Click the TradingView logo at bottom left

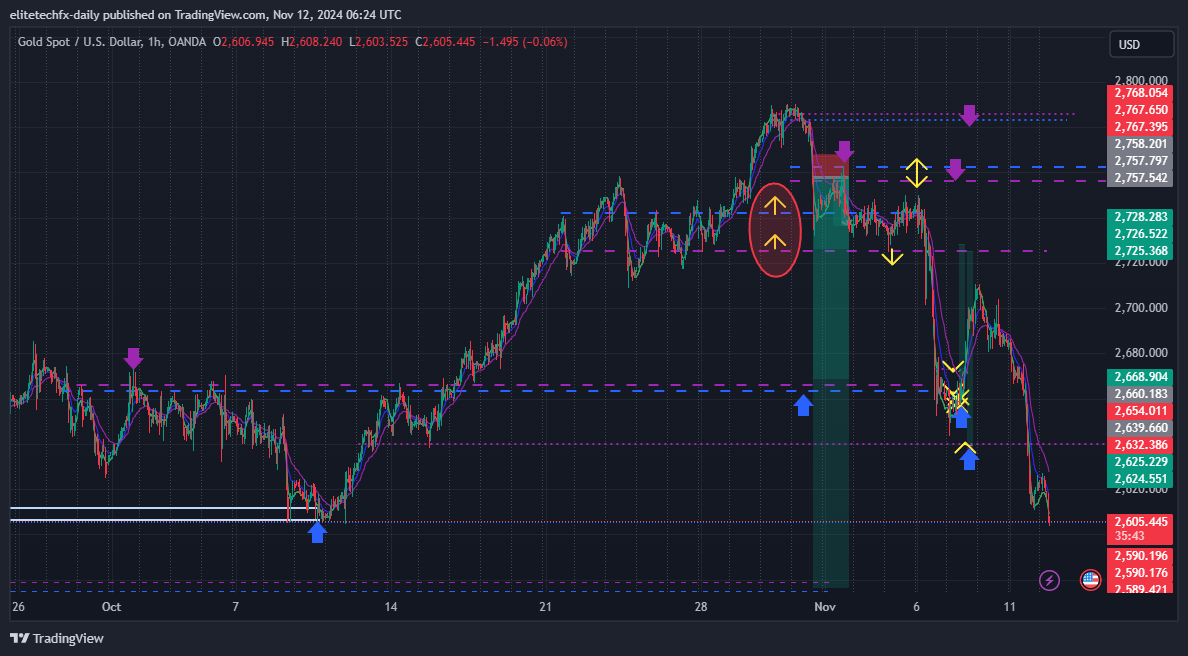(x=57, y=639)
